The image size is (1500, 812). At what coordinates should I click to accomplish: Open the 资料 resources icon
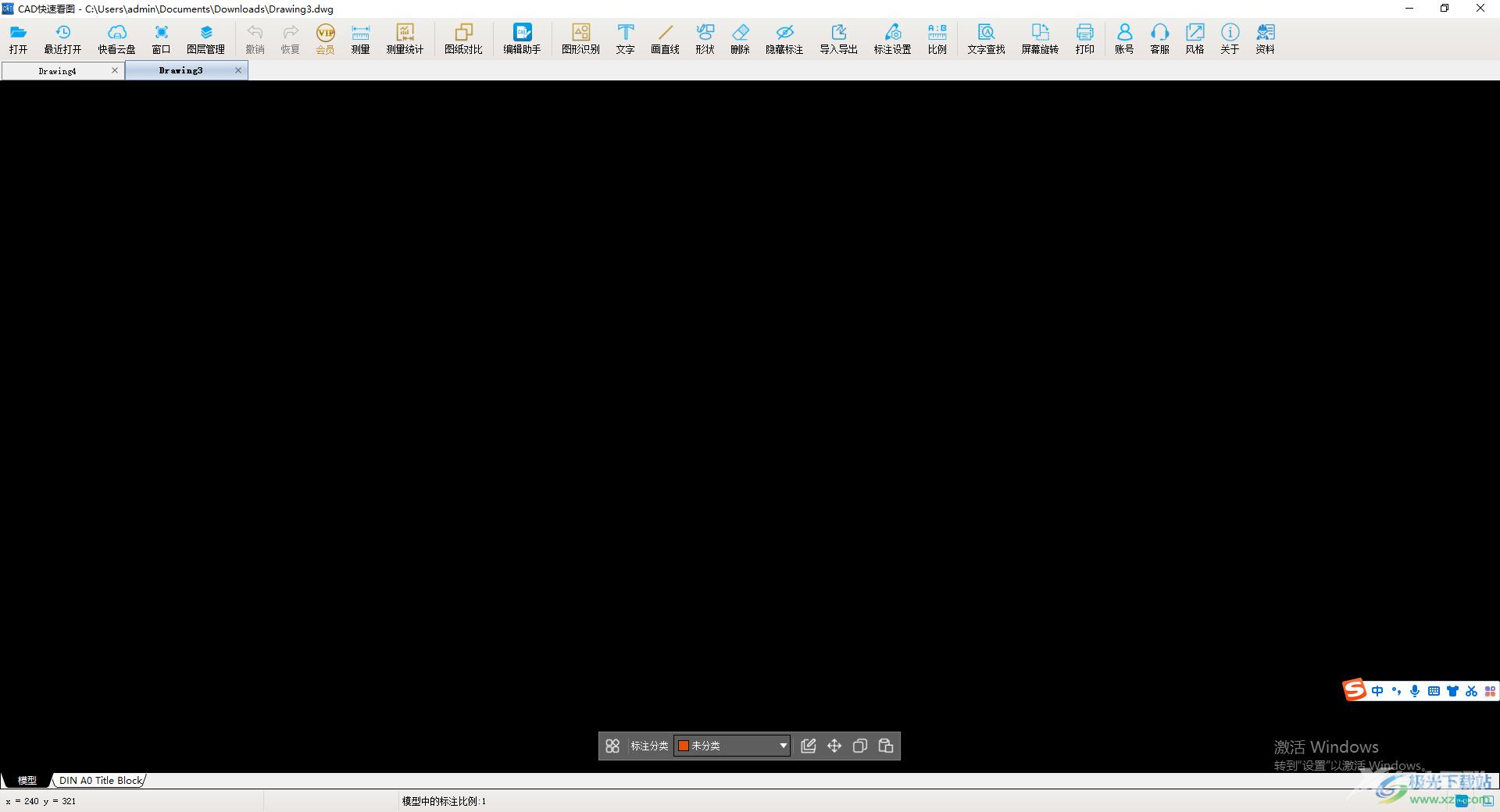click(1265, 38)
